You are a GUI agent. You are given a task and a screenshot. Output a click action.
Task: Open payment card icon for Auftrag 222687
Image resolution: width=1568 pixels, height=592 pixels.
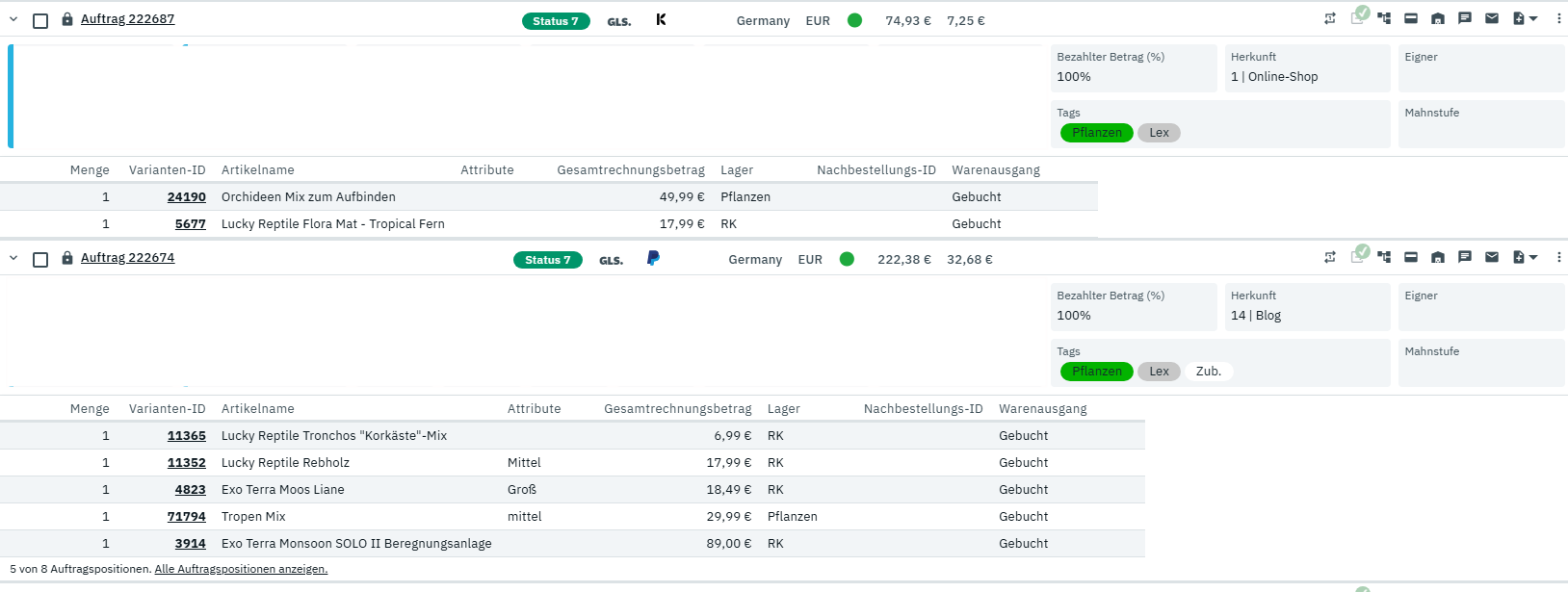[x=1411, y=18]
